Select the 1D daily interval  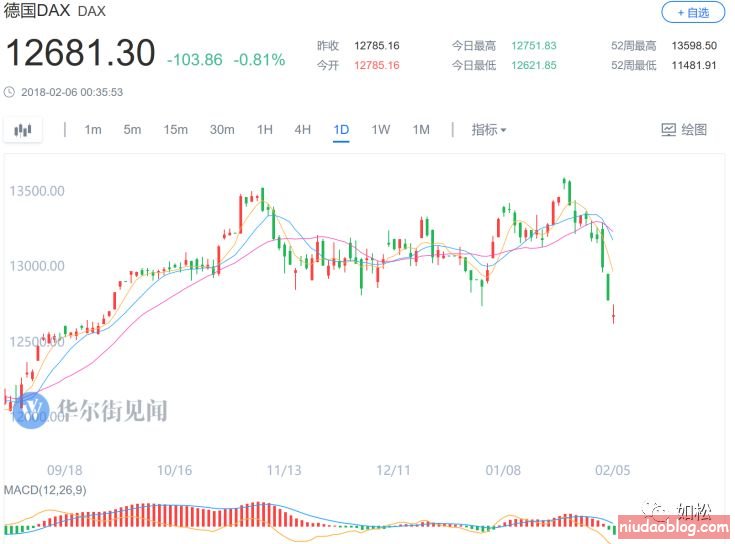point(341,129)
